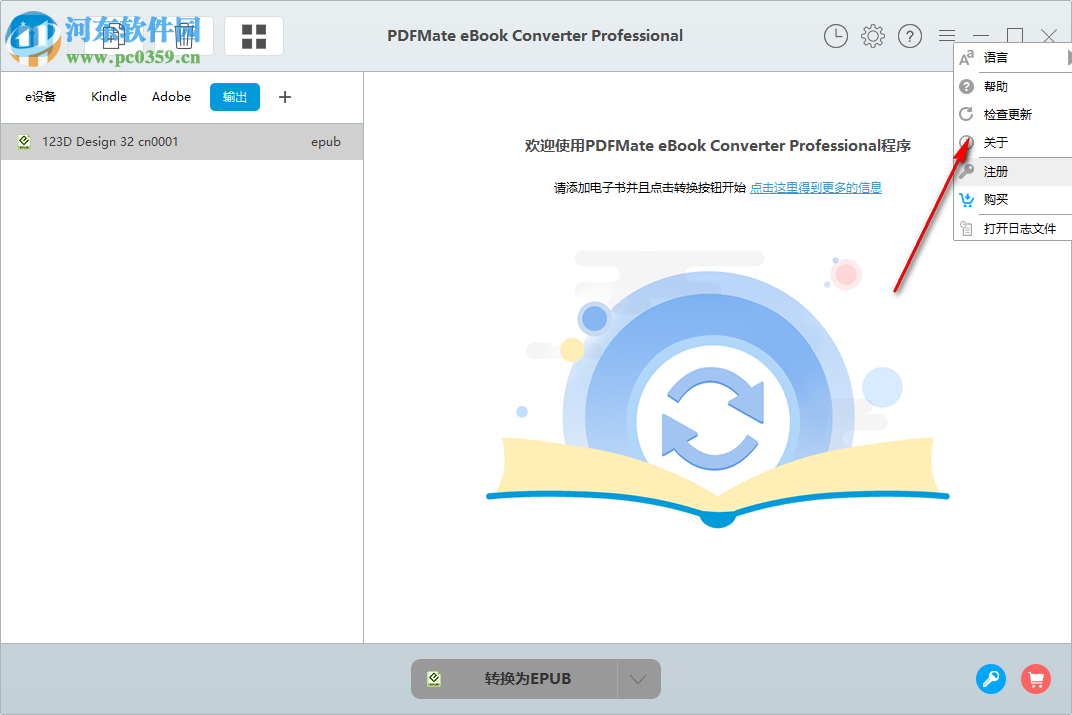
Task: Open the 点击这里得到更多的信息 link
Action: click(815, 187)
